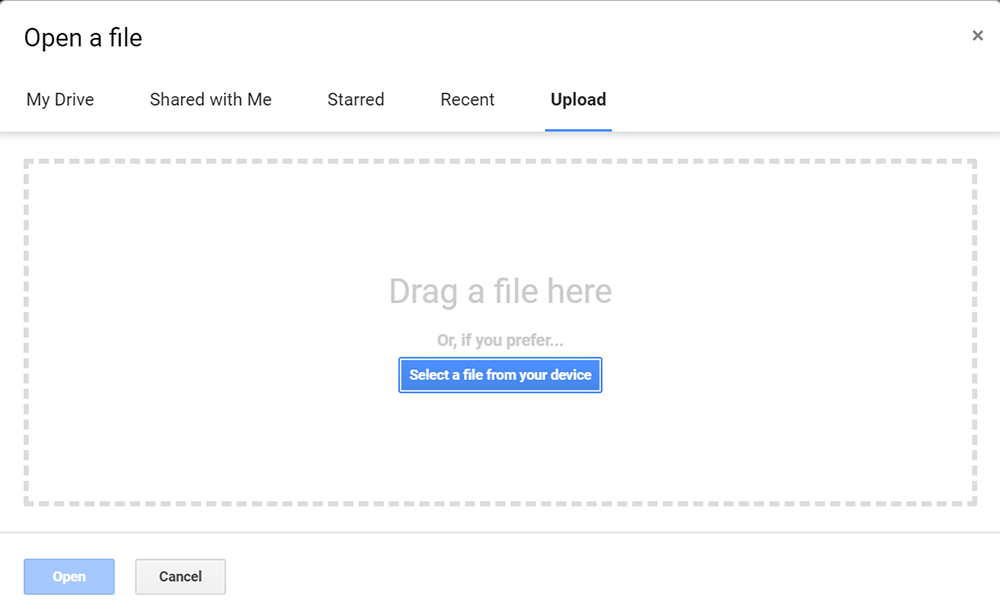View files others shared with me
Viewport: 1000px width, 616px height.
pos(210,100)
